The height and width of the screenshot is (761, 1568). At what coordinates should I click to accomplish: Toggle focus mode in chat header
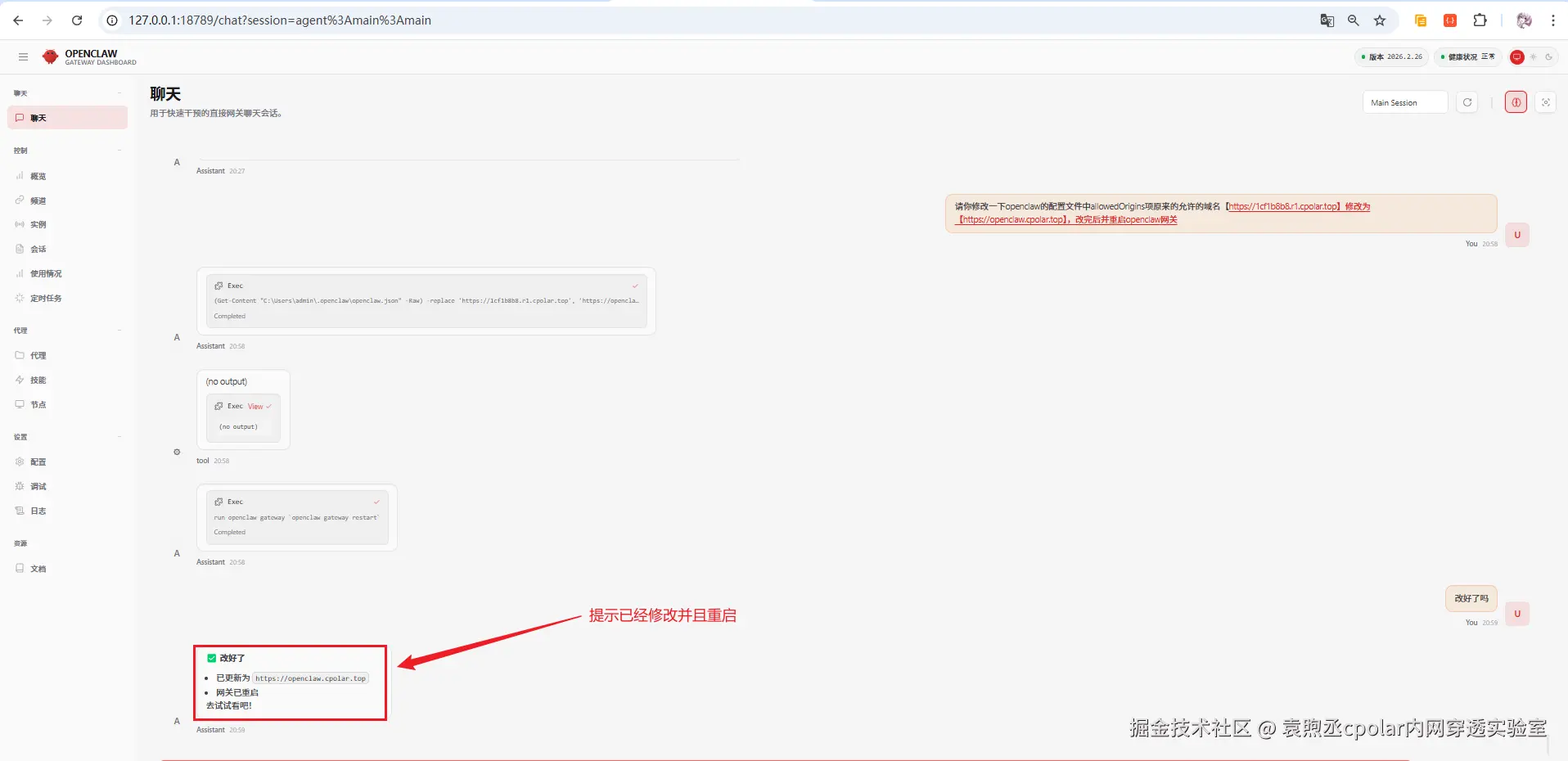tap(1545, 102)
